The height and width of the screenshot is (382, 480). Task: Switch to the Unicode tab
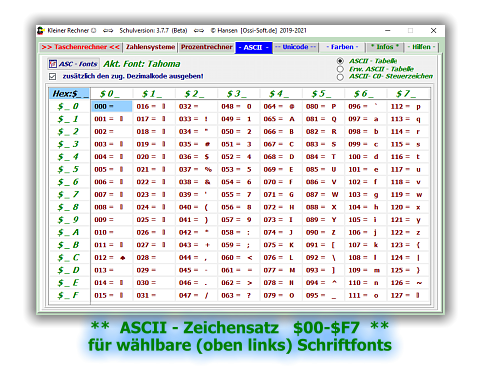click(295, 47)
